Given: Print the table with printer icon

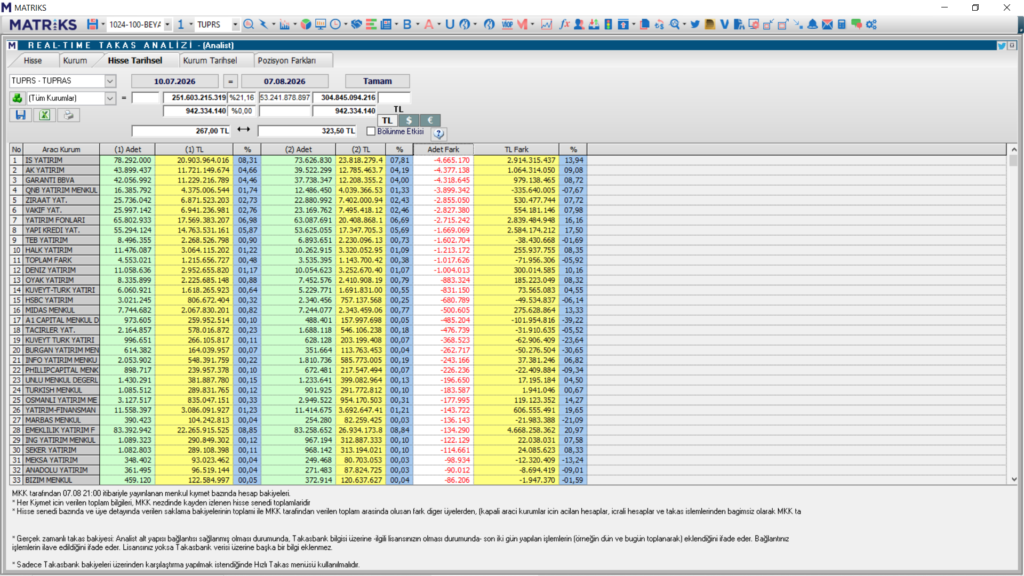Looking at the screenshot, I should coord(68,115).
